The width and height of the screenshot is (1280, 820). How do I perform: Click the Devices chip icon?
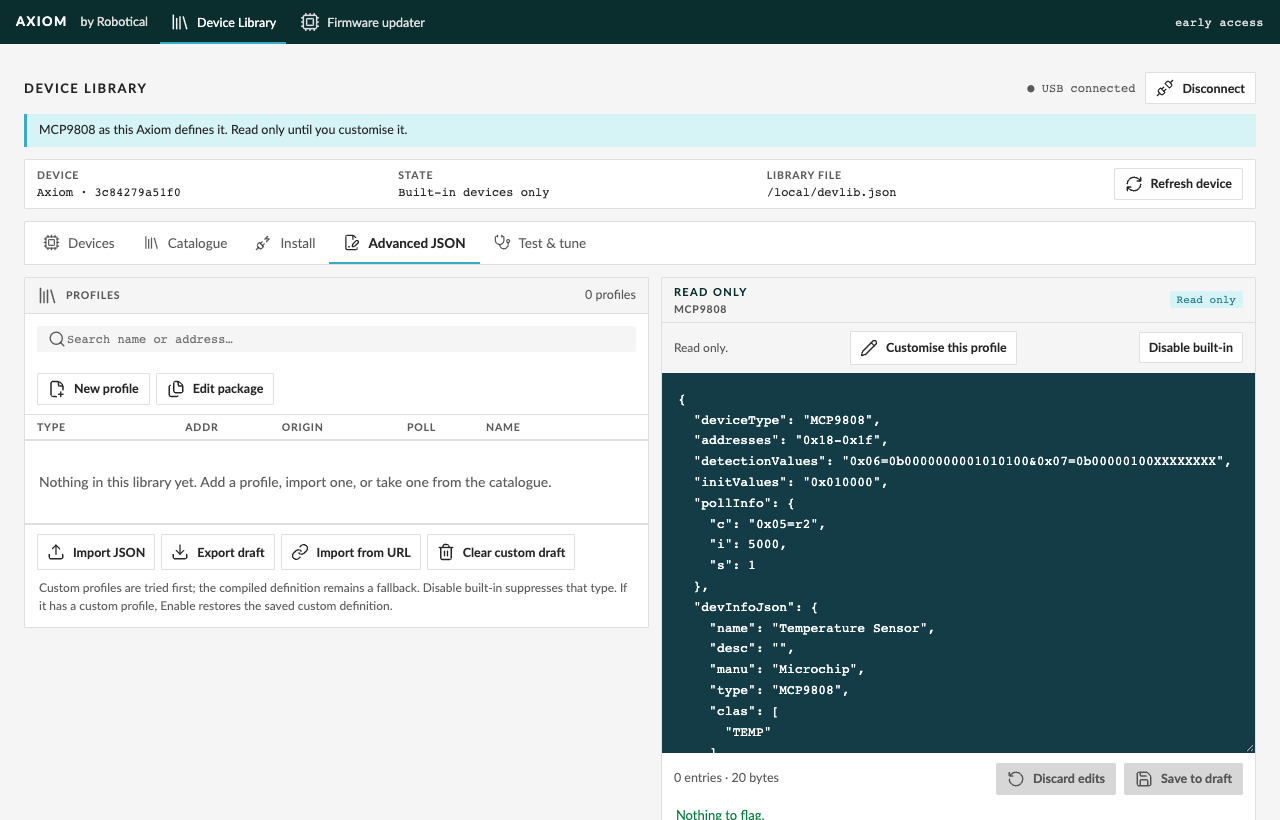(x=51, y=243)
